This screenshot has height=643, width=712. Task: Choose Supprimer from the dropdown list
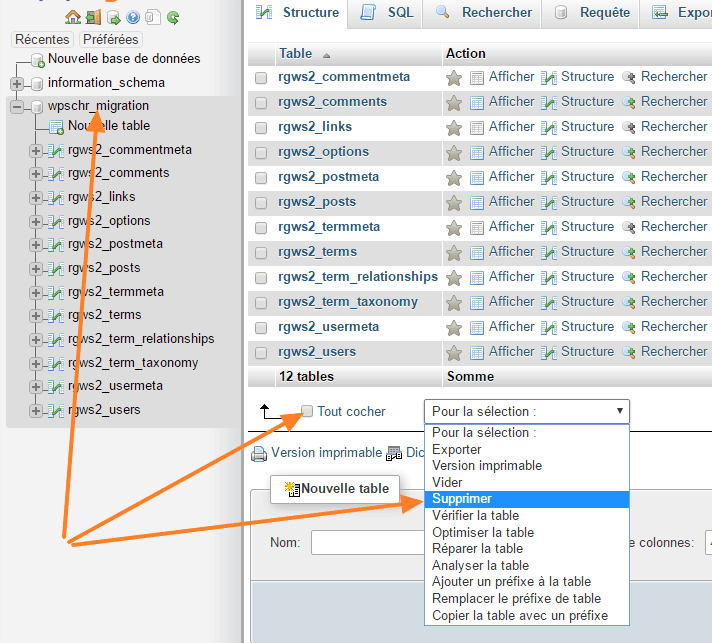[527, 499]
